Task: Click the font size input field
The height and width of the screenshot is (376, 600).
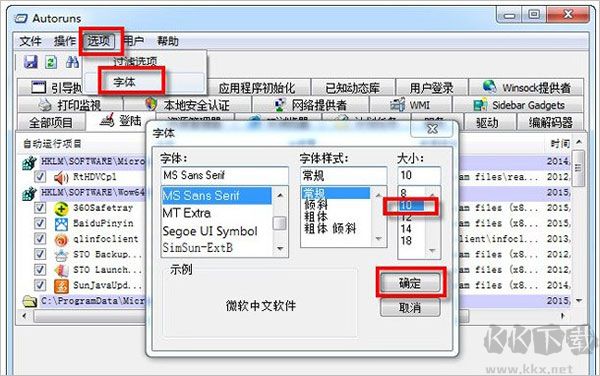Action: point(419,176)
